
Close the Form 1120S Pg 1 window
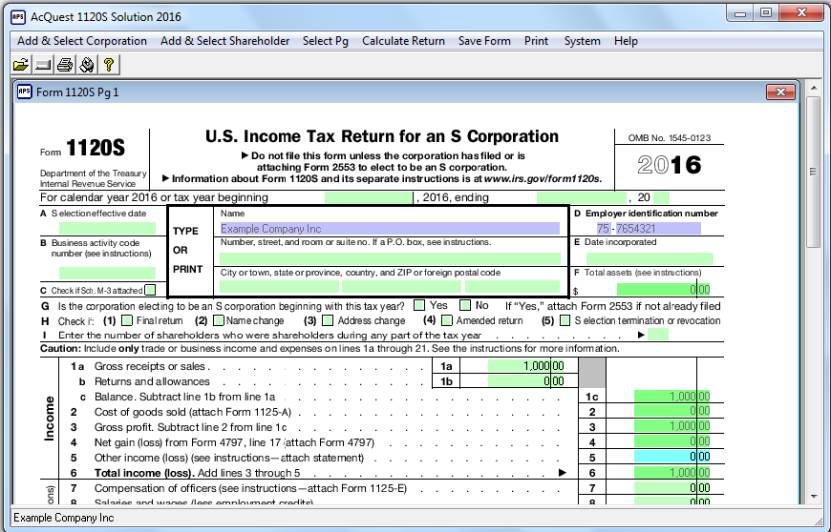point(781,92)
